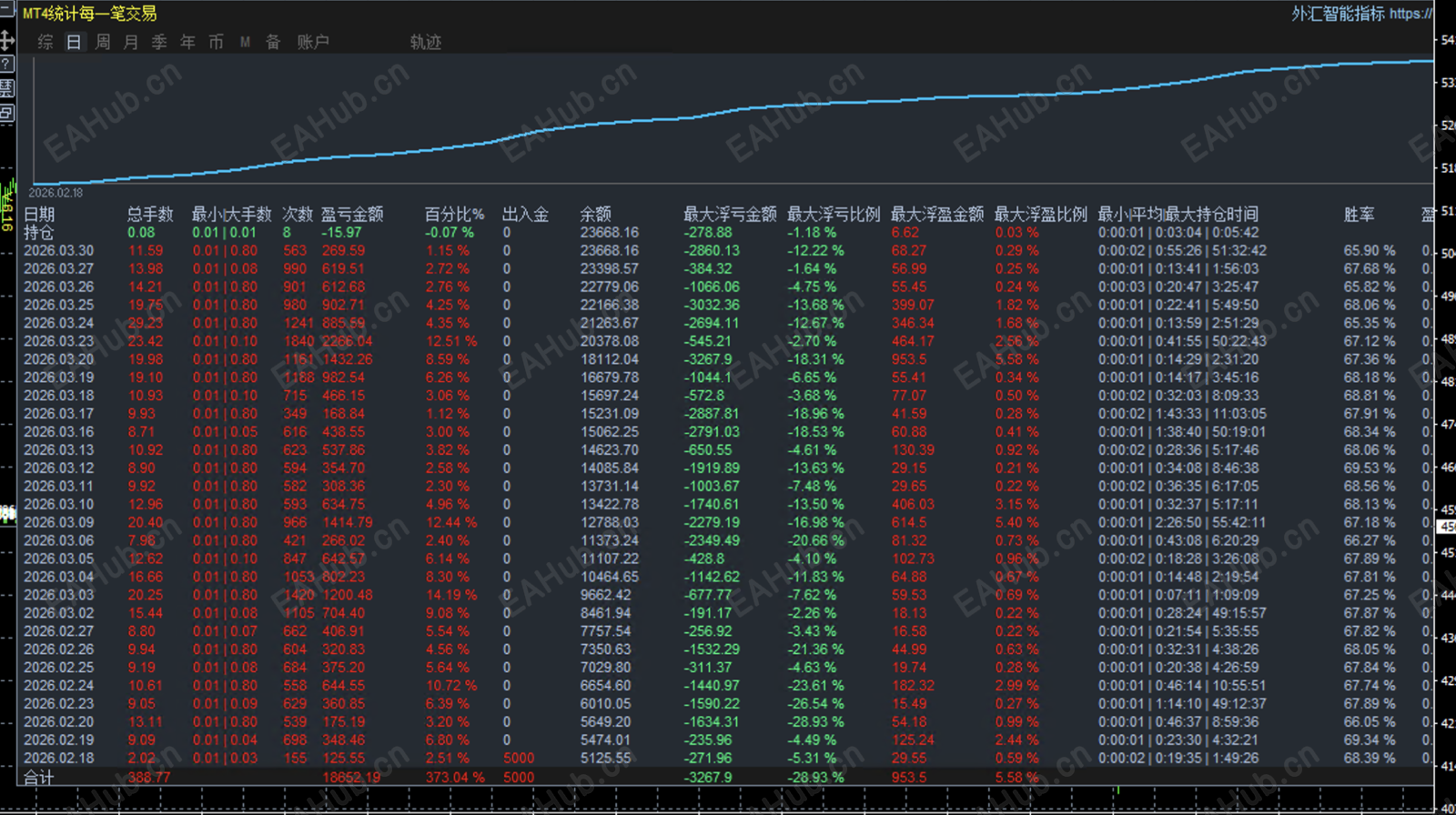Click balance value 22779.06
Image resolution: width=1456 pixels, height=815 pixels.
coord(610,287)
